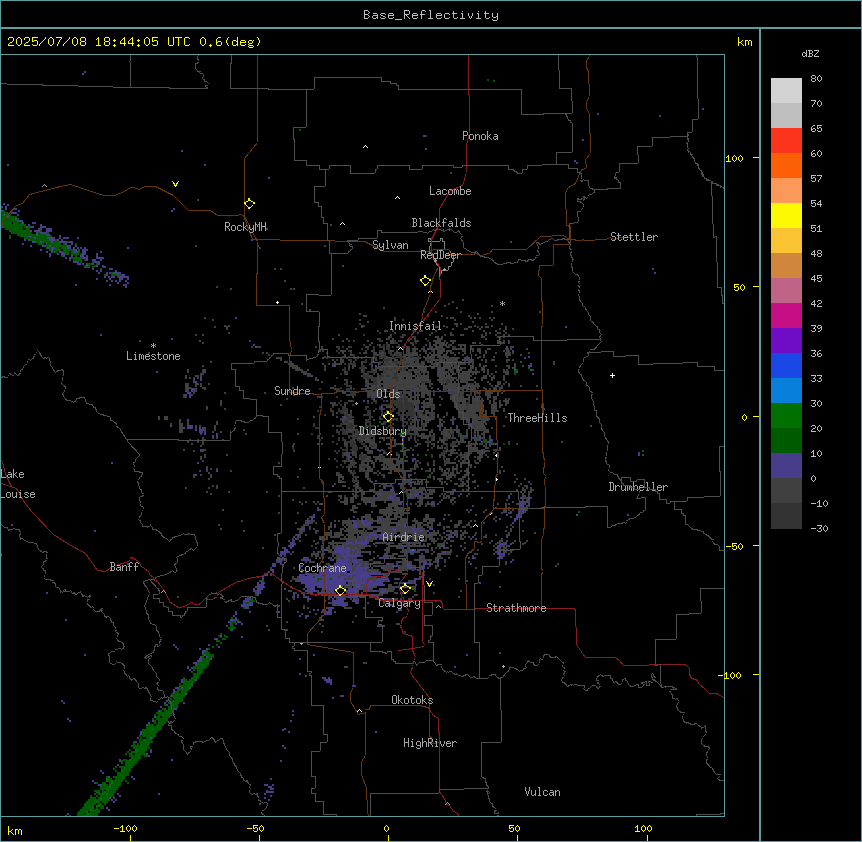Pick the bright green 20-30 dBZ swatch

[786, 416]
